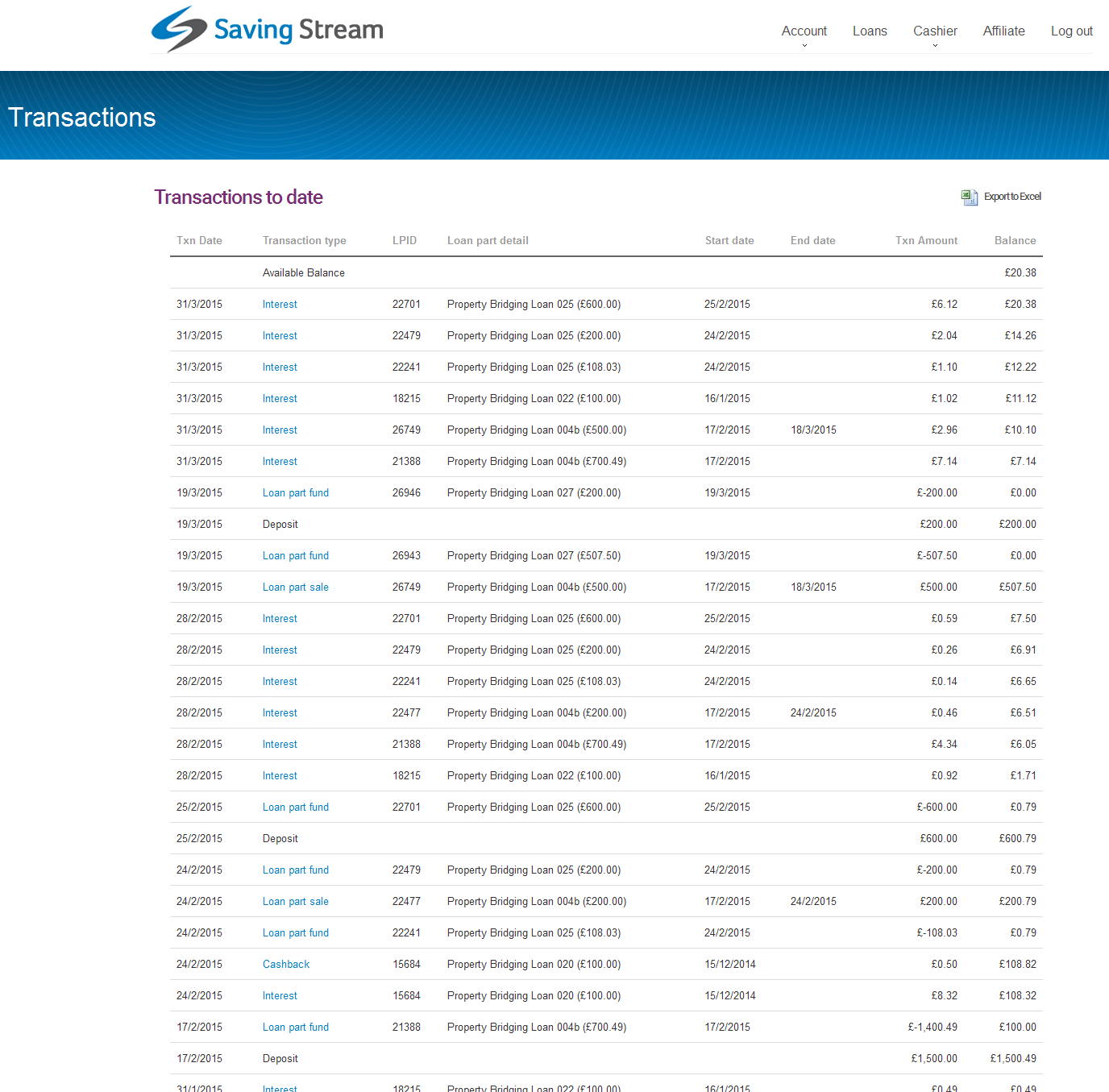Click the Txn Date column header
This screenshot has height=1092, width=1109.
[x=199, y=240]
